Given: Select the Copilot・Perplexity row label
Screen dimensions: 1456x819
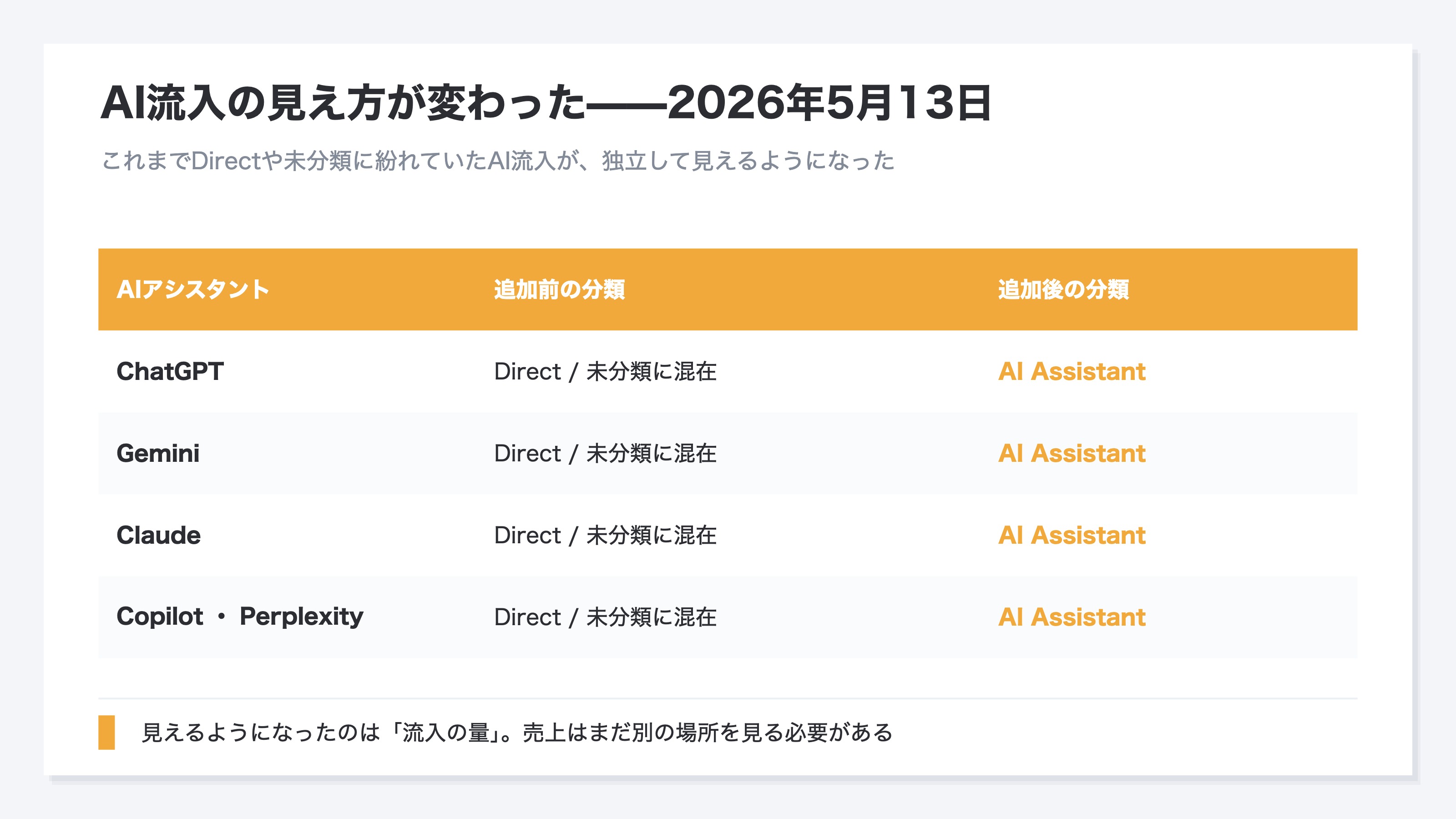Looking at the screenshot, I should pyautogui.click(x=240, y=617).
